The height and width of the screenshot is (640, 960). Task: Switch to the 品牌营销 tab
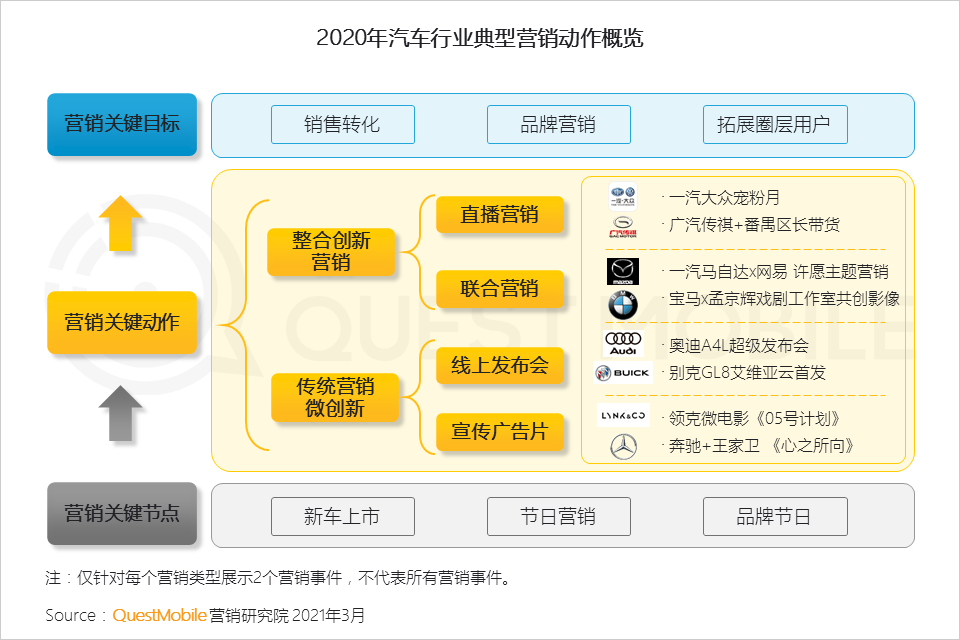pyautogui.click(x=558, y=124)
